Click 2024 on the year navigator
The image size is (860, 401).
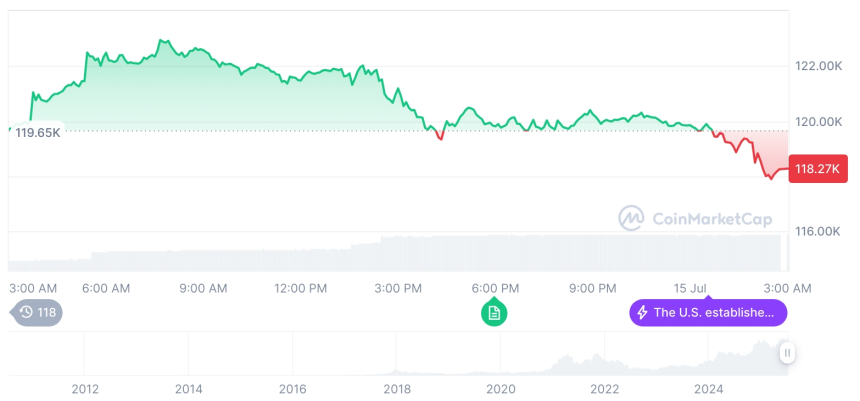(709, 388)
